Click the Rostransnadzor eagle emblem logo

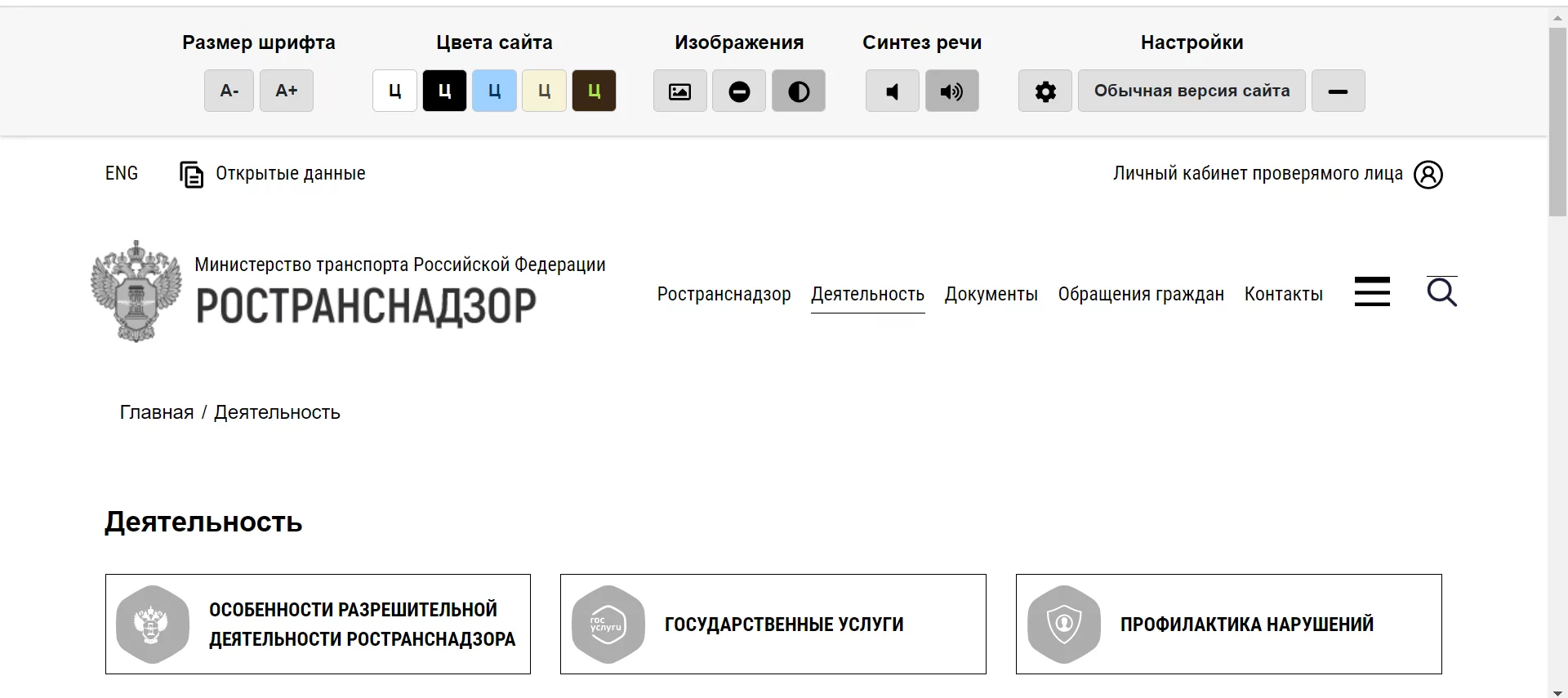coord(136,291)
